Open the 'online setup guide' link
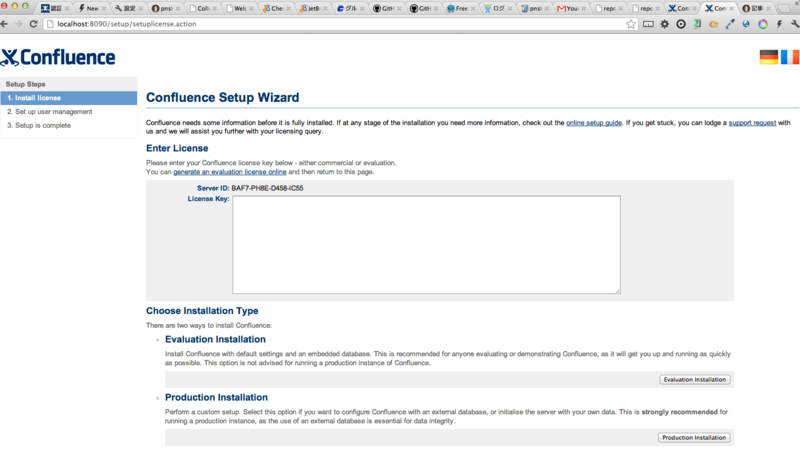This screenshot has height=456, width=800. point(594,123)
